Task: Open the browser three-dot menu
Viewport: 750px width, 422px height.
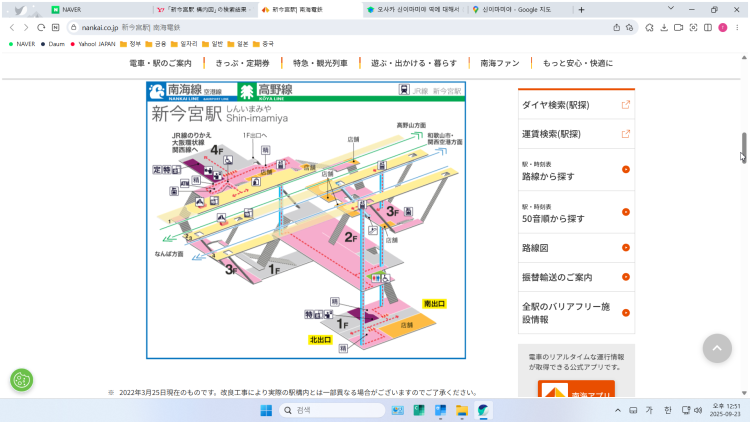Action: pos(737,27)
